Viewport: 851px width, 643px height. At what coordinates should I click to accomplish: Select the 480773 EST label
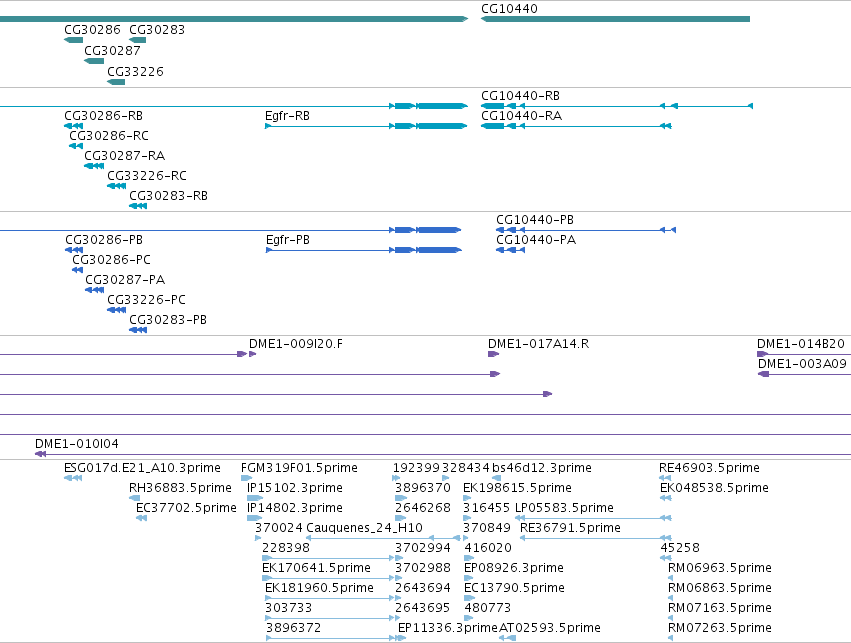coord(488,608)
